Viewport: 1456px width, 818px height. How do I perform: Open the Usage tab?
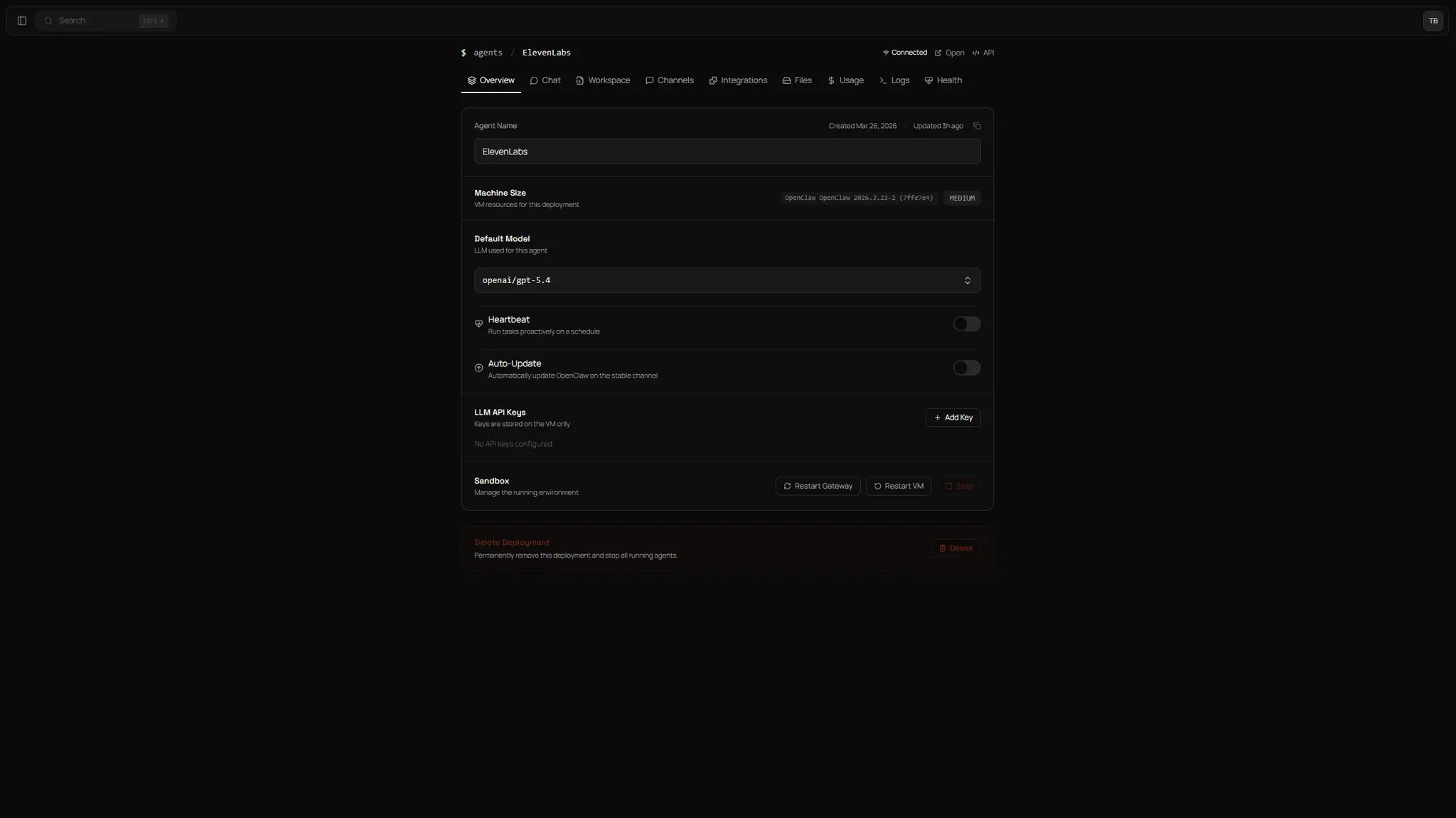845,80
